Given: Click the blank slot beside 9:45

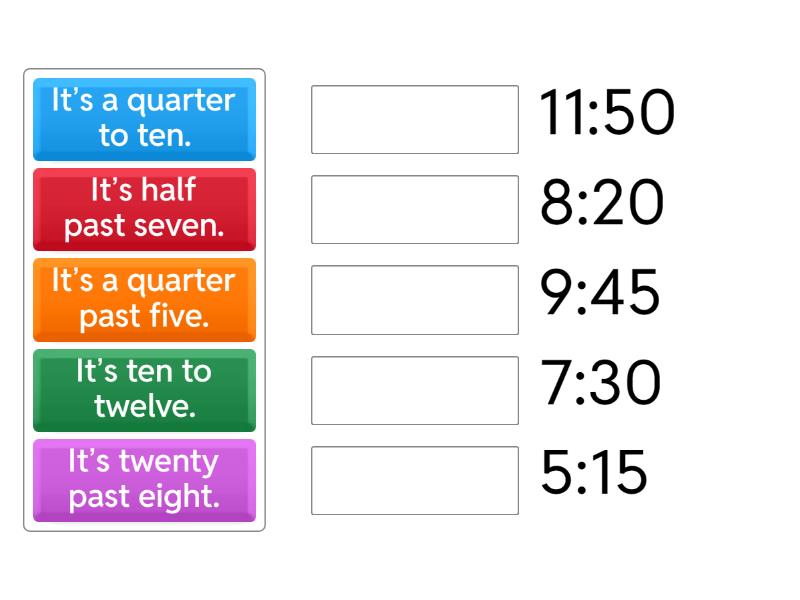Looking at the screenshot, I should (414, 300).
